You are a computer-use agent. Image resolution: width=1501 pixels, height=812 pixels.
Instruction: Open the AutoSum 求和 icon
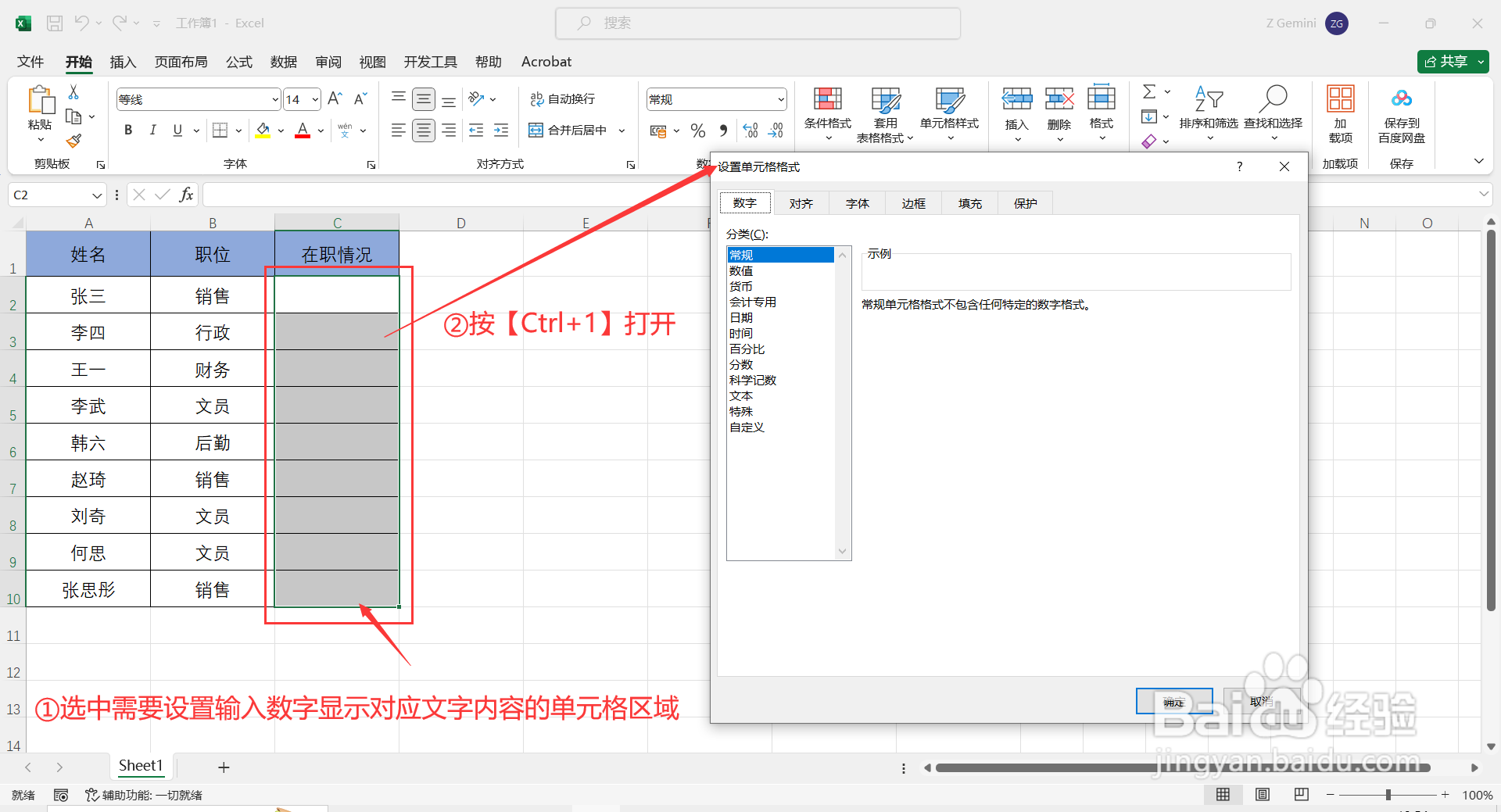coord(1149,91)
